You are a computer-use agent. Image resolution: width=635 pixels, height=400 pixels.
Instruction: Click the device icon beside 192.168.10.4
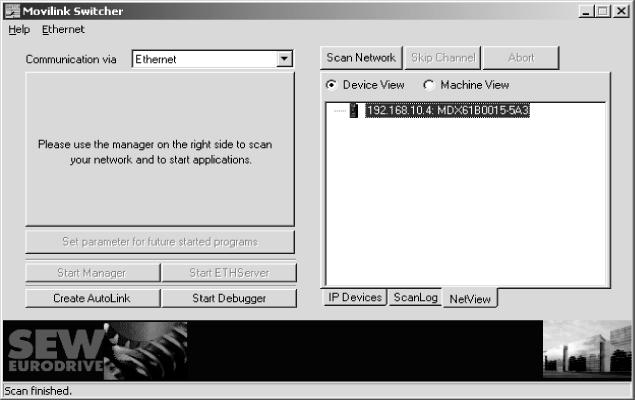click(x=354, y=111)
